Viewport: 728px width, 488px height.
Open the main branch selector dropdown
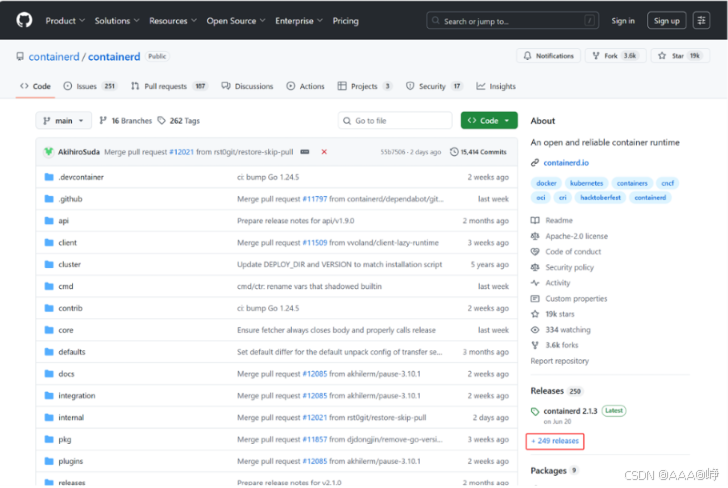pos(64,121)
